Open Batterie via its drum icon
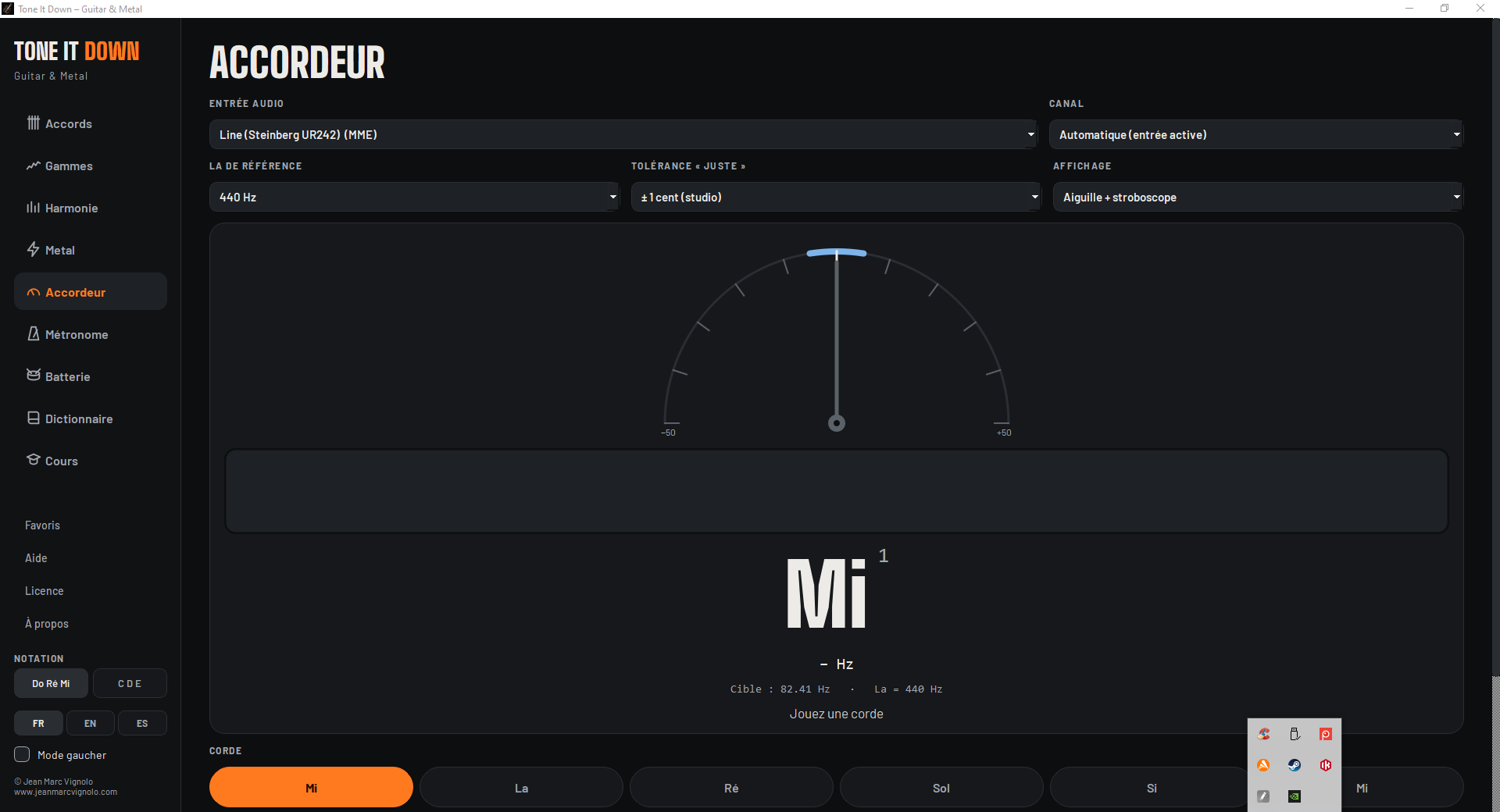1500x812 pixels. point(33,376)
